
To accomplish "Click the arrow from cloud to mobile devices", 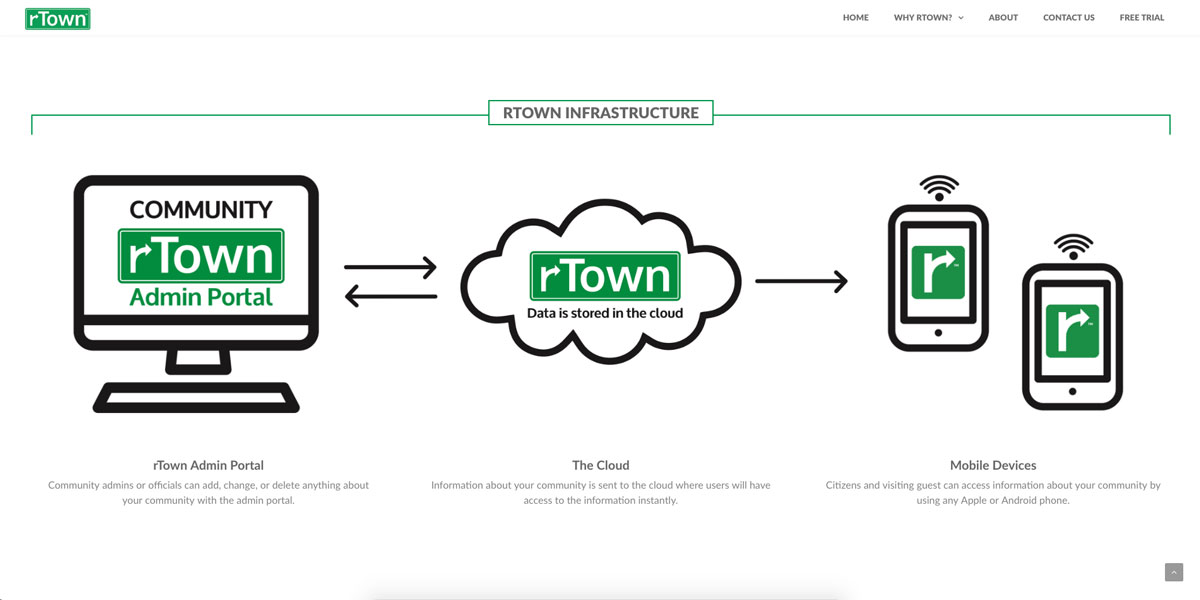I will [x=801, y=282].
